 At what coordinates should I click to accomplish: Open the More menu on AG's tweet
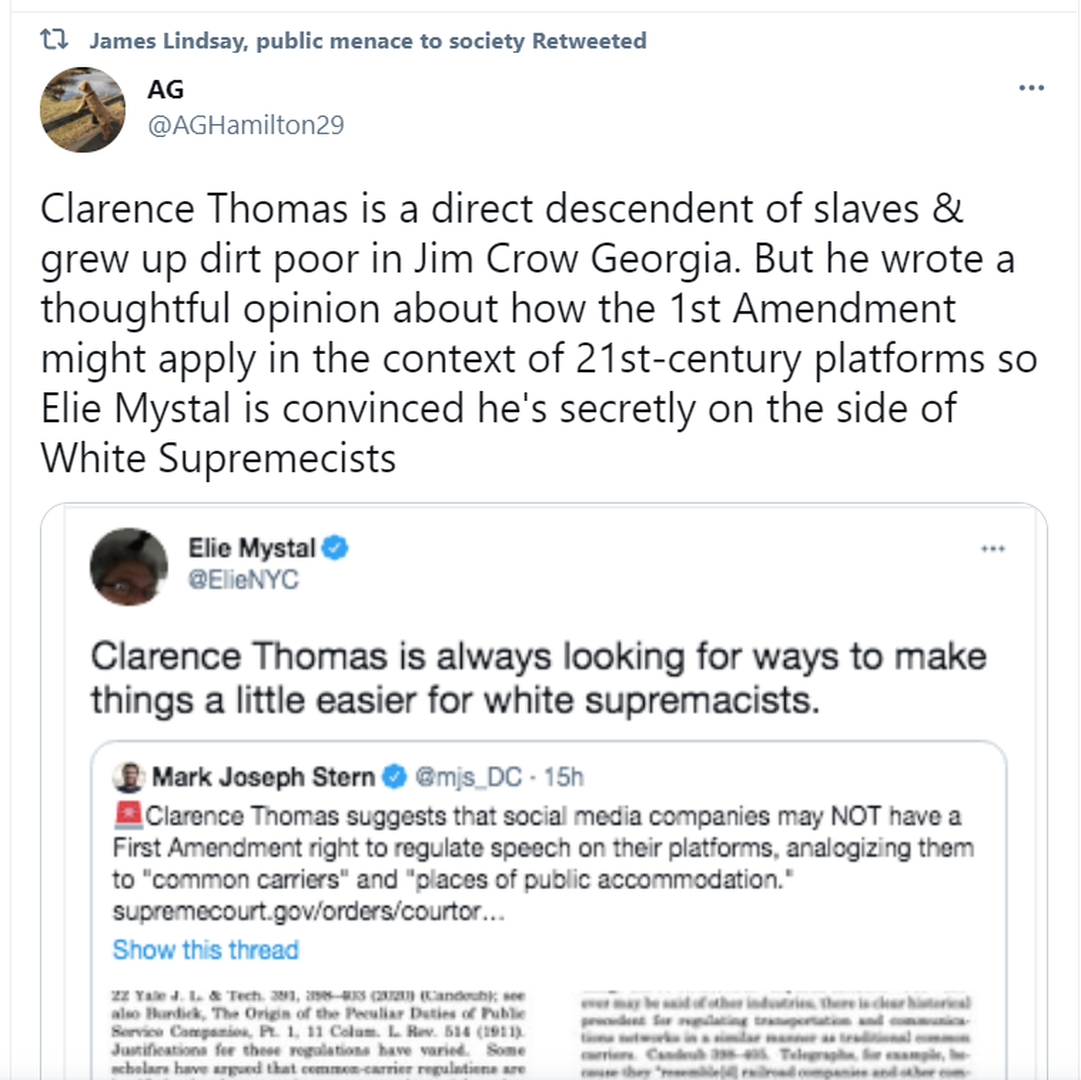1031,89
